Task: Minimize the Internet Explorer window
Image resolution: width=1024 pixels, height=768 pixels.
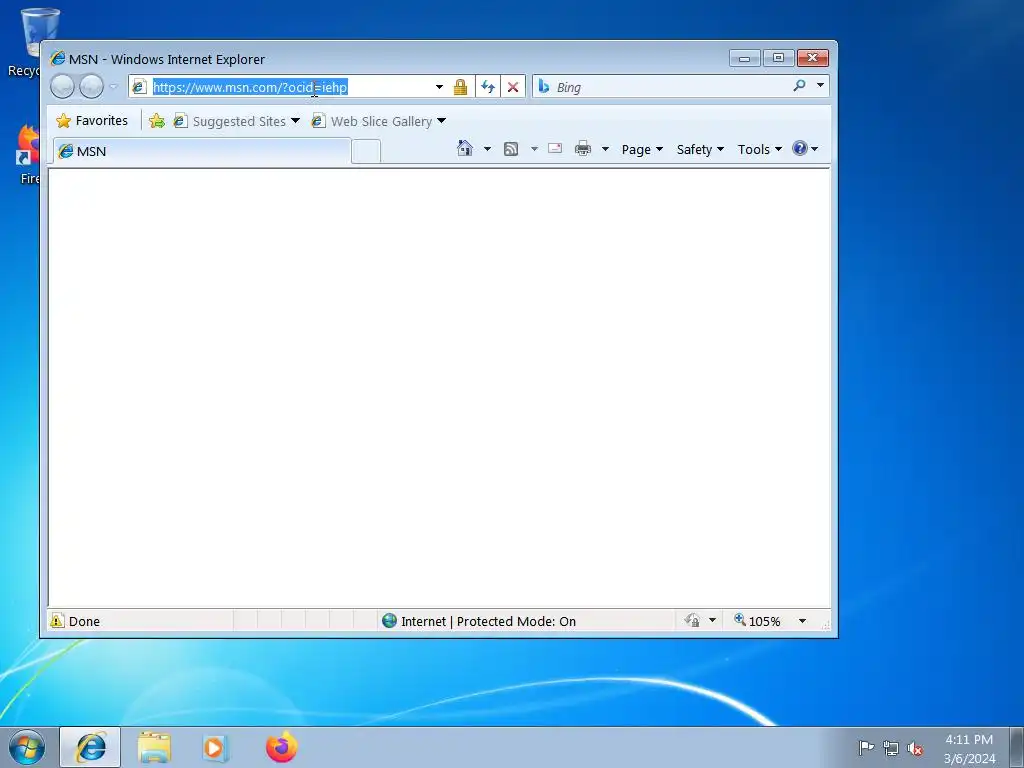Action: click(x=744, y=58)
